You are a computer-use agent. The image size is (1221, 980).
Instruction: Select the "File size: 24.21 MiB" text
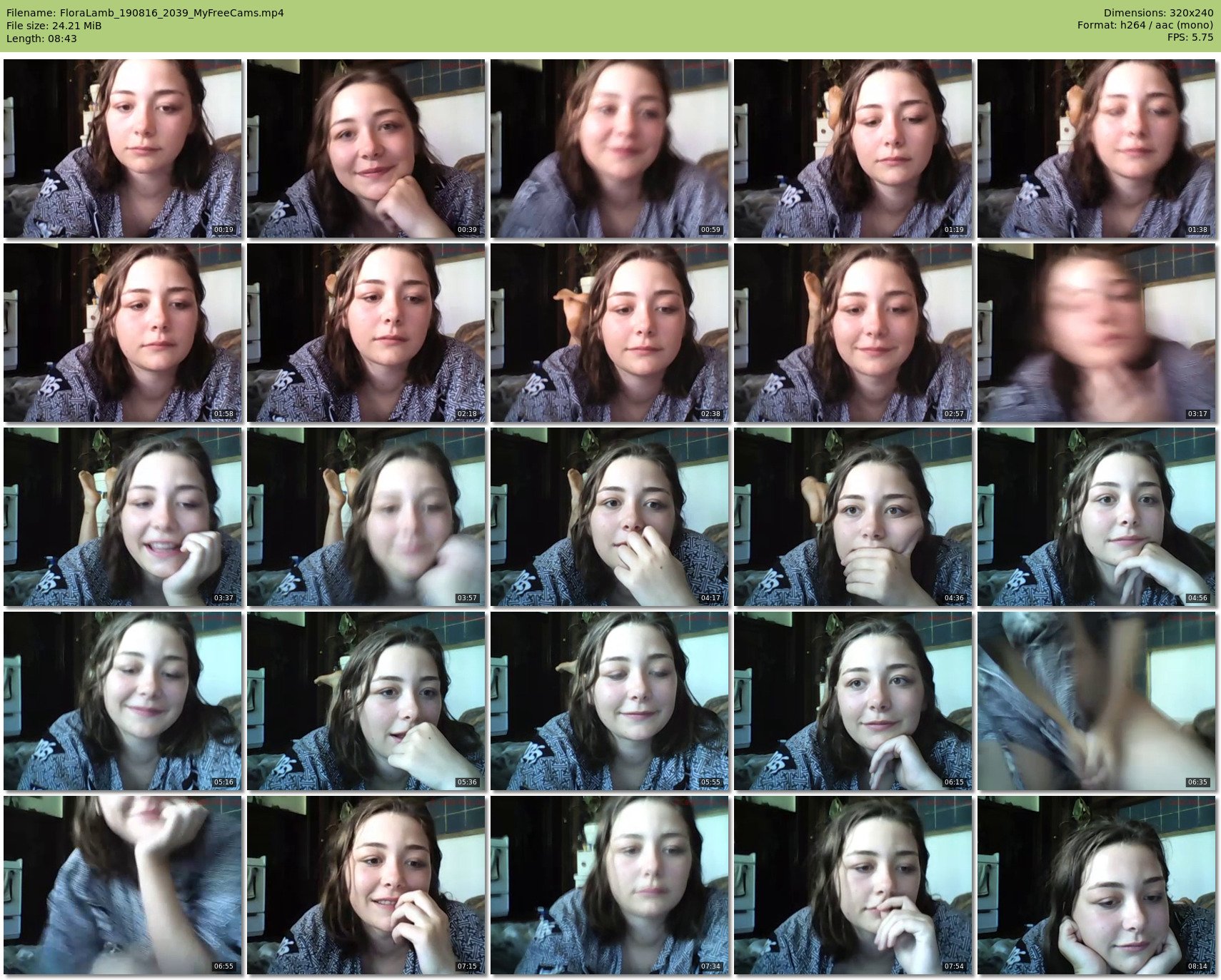coord(54,26)
